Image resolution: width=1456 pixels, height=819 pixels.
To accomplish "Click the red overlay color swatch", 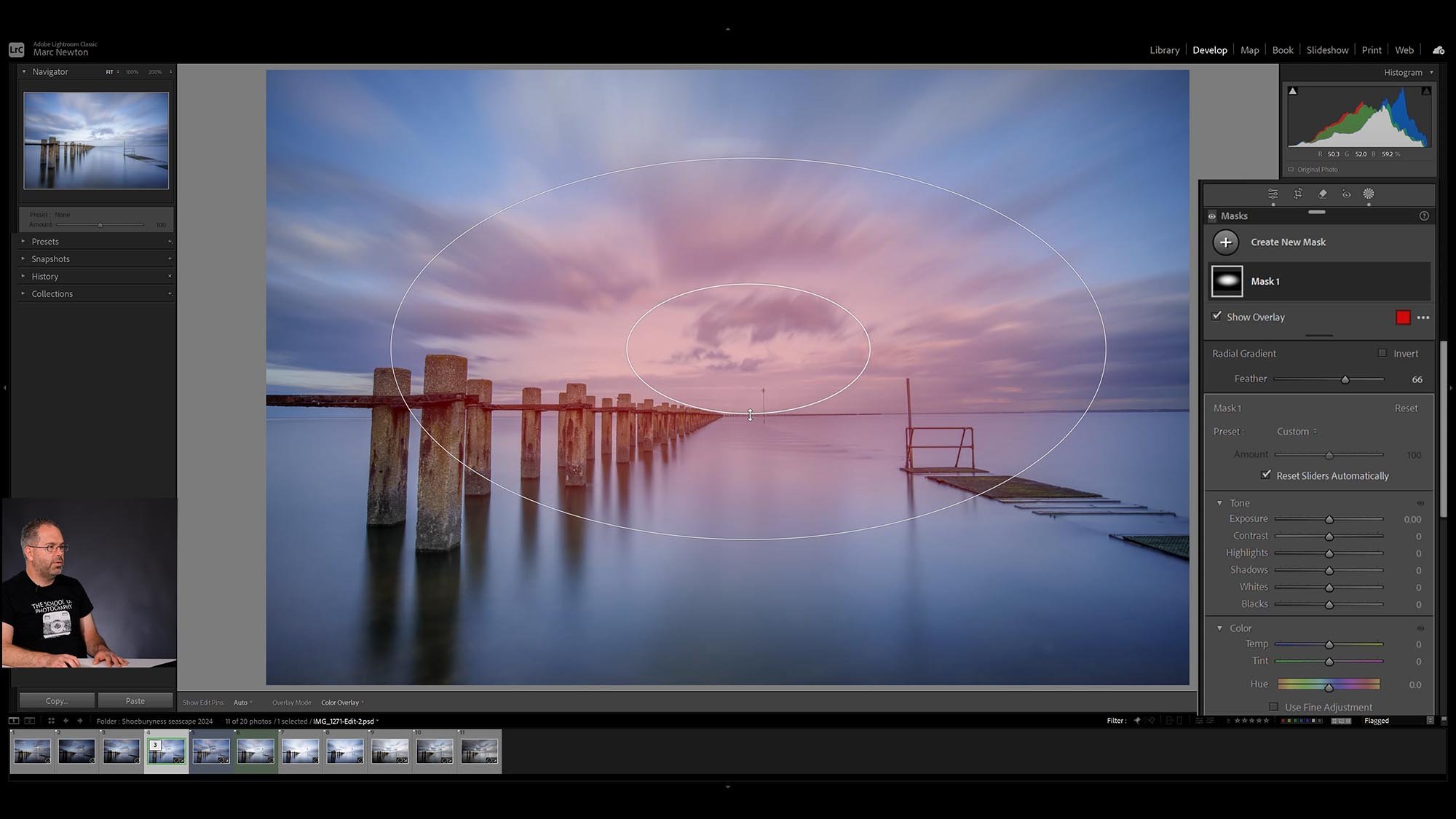I will click(x=1403, y=317).
